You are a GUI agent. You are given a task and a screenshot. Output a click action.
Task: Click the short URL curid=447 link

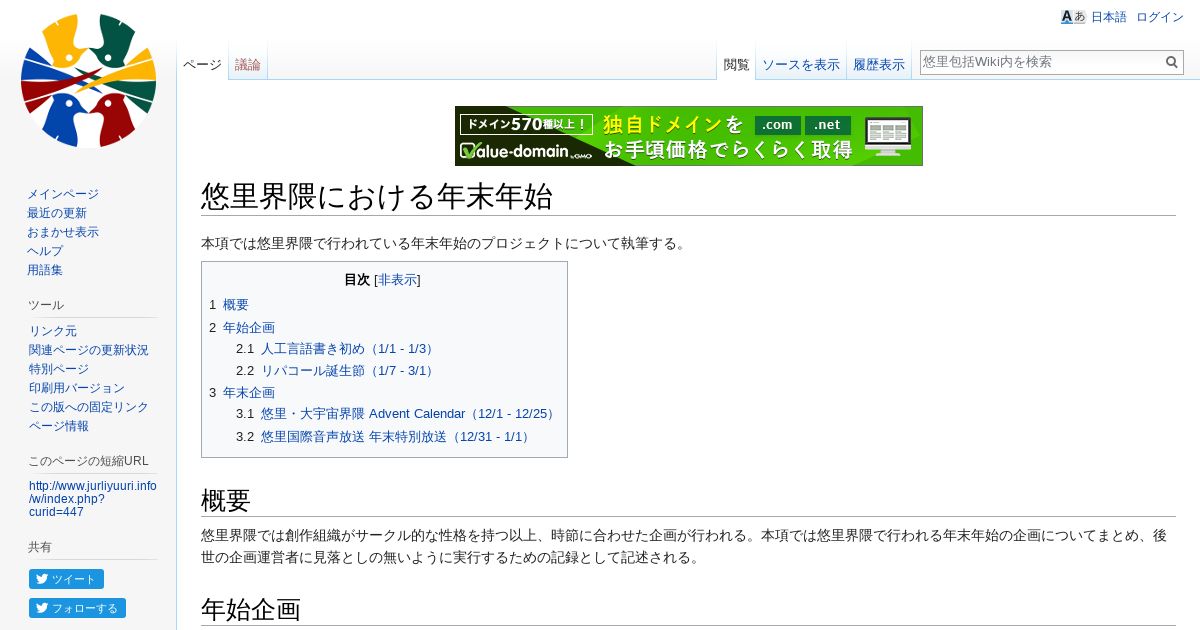[93, 499]
